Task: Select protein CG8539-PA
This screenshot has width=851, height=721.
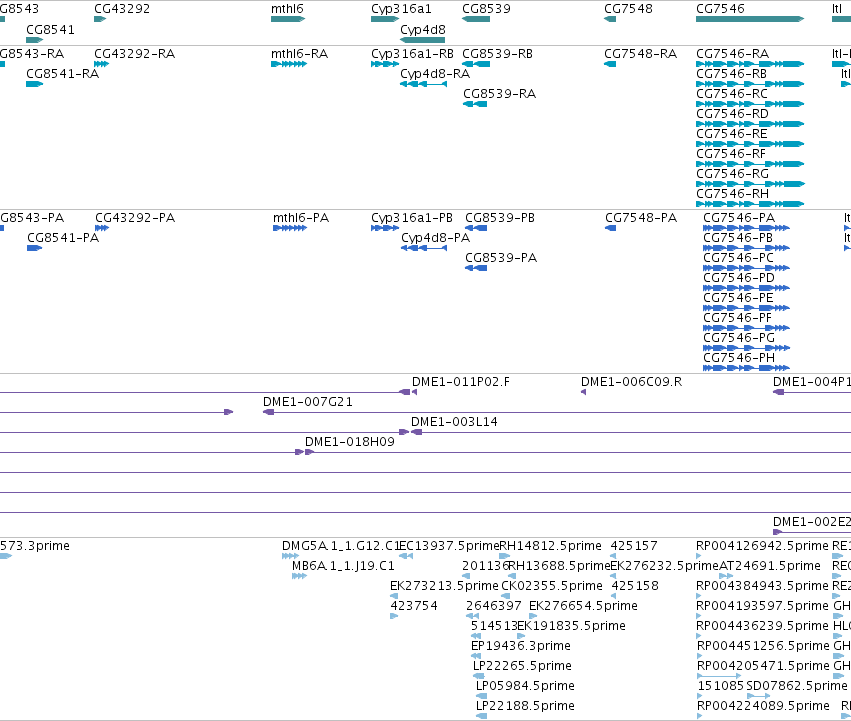Action: 500,258
